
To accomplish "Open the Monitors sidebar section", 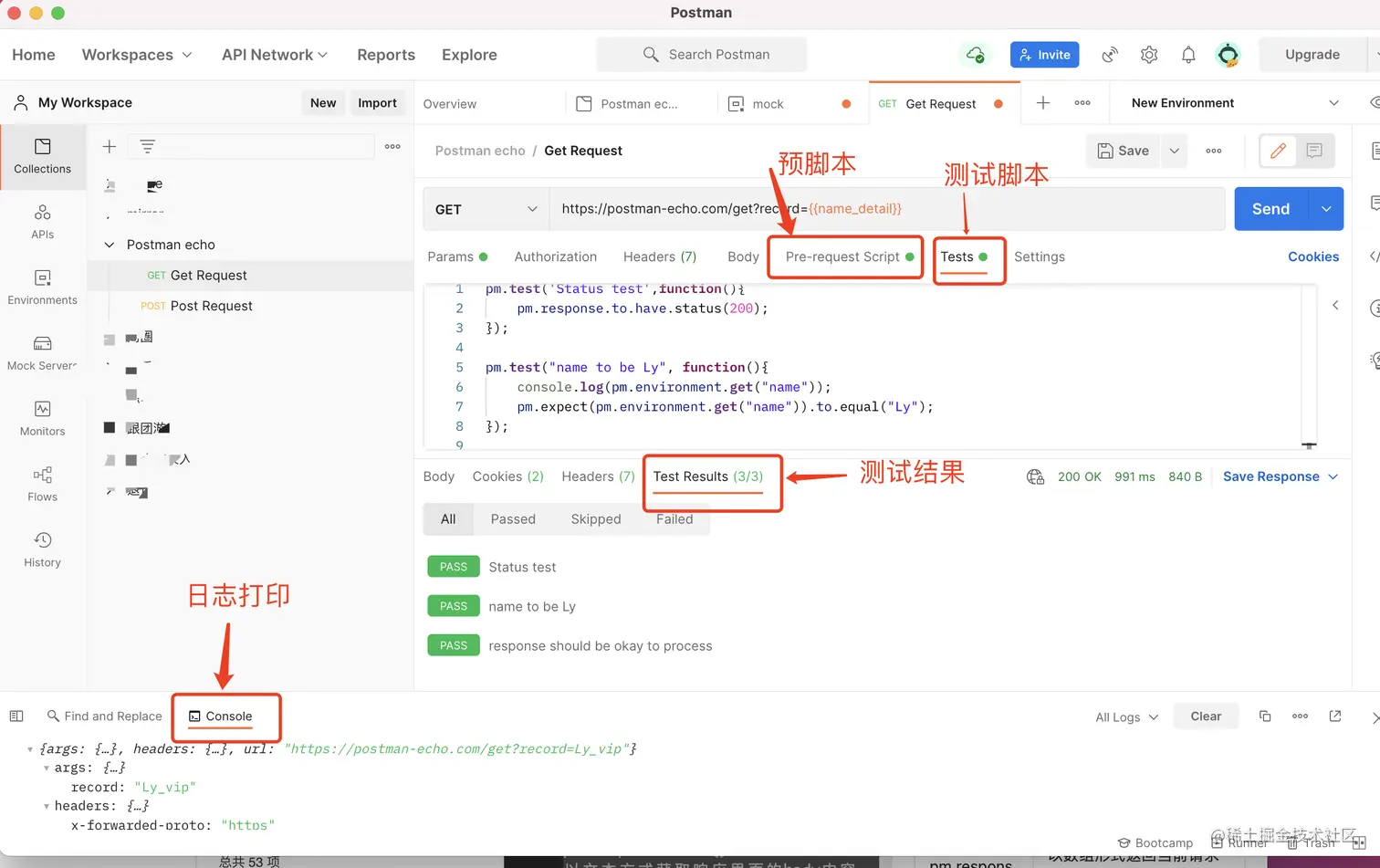I will (42, 419).
